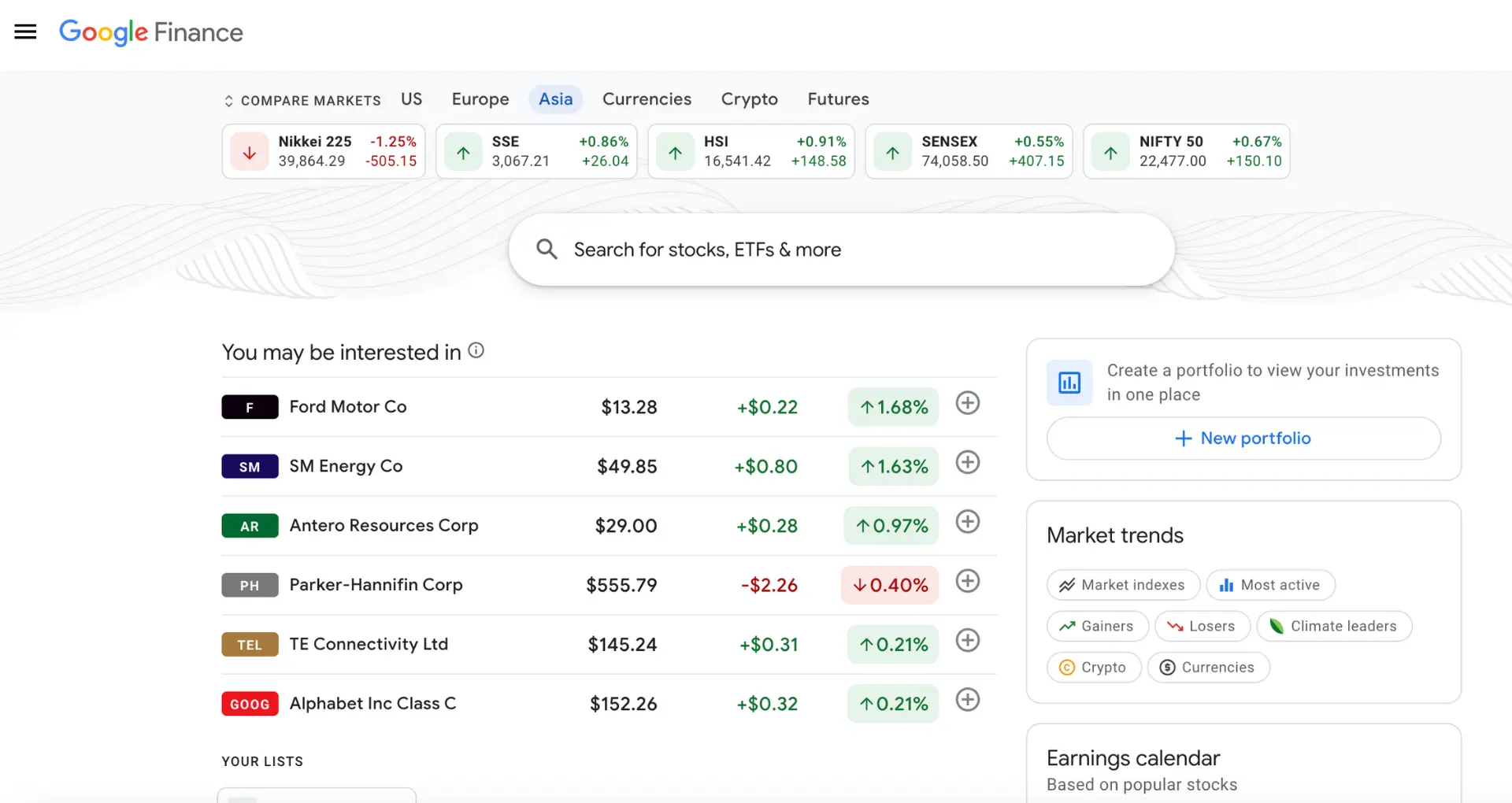This screenshot has width=1512, height=803.
Task: Click the Earnings calendar heading
Action: (x=1133, y=758)
